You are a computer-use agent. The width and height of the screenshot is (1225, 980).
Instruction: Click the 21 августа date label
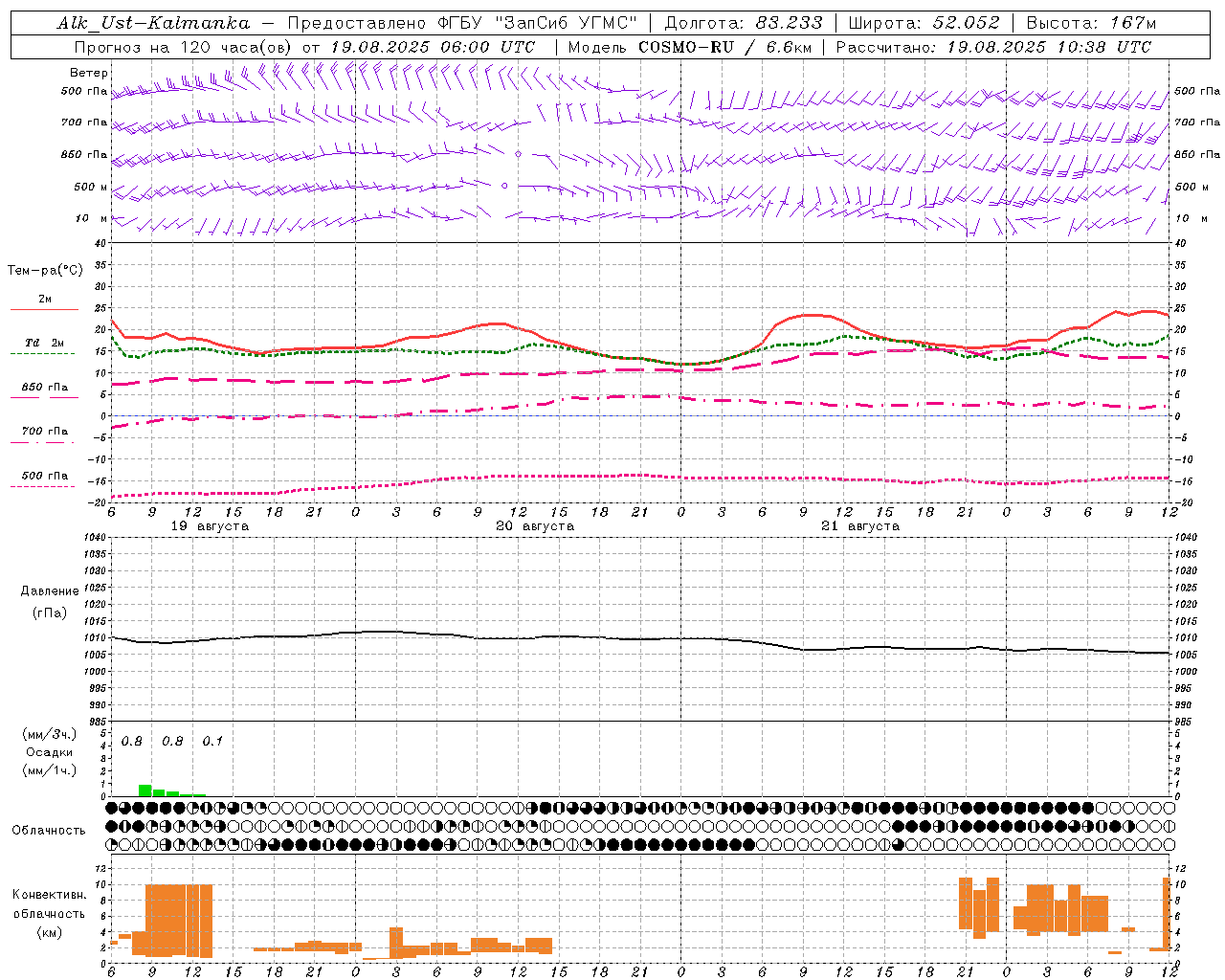click(860, 526)
